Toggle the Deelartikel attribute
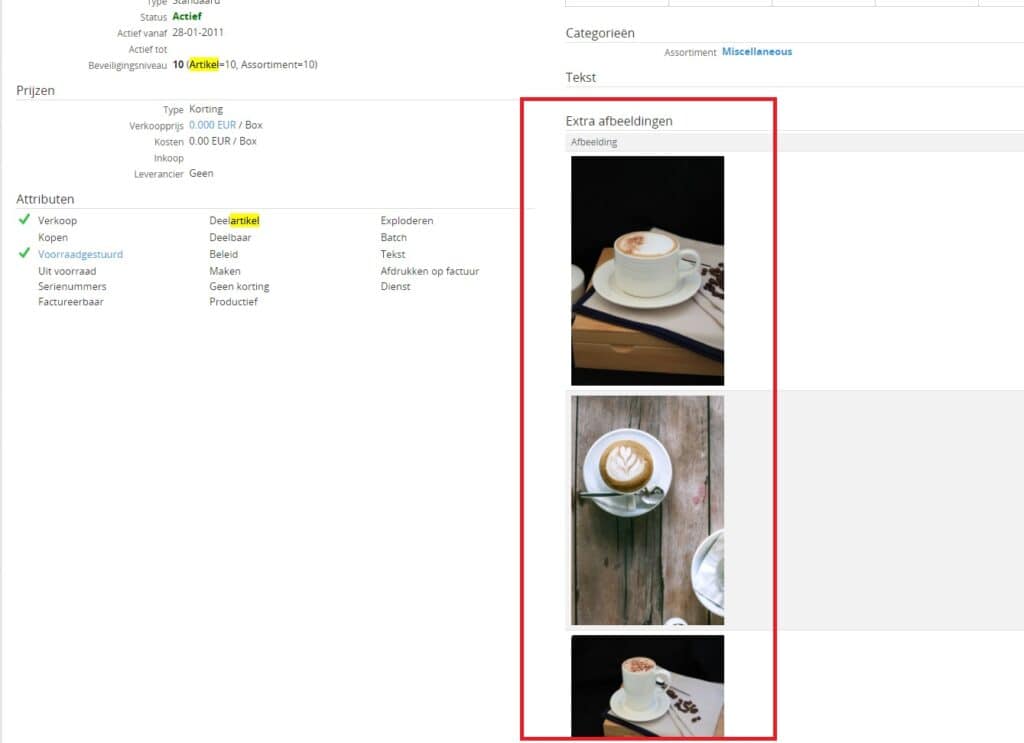This screenshot has height=743, width=1024. click(234, 221)
